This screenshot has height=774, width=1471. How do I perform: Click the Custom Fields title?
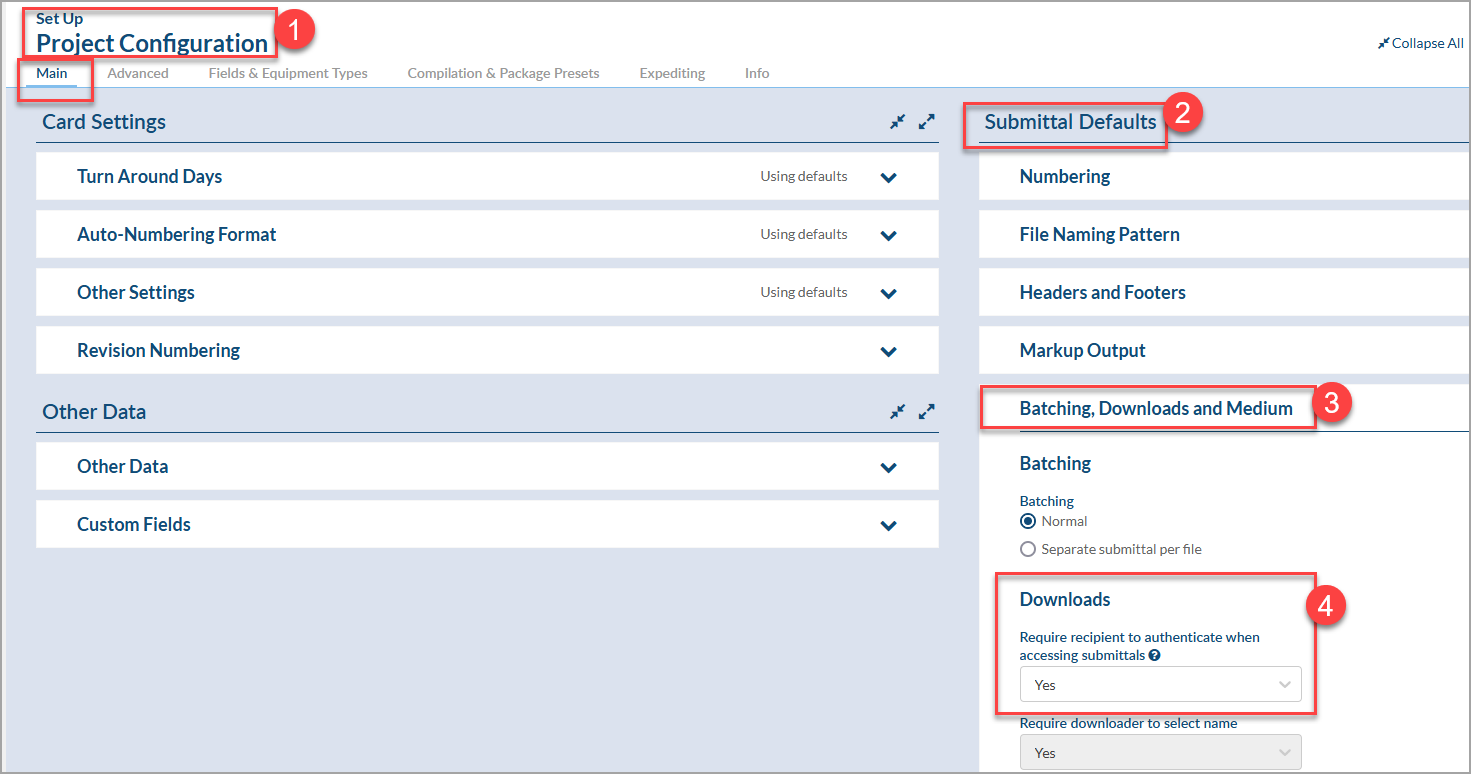click(134, 524)
